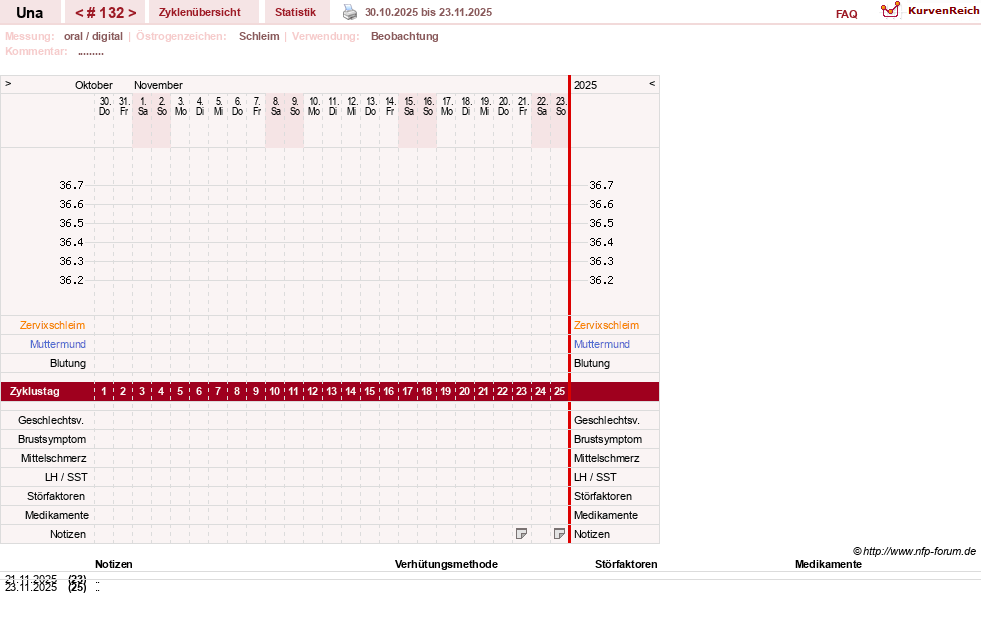Click the left Blutung row label
The image size is (981, 623).
(68, 363)
